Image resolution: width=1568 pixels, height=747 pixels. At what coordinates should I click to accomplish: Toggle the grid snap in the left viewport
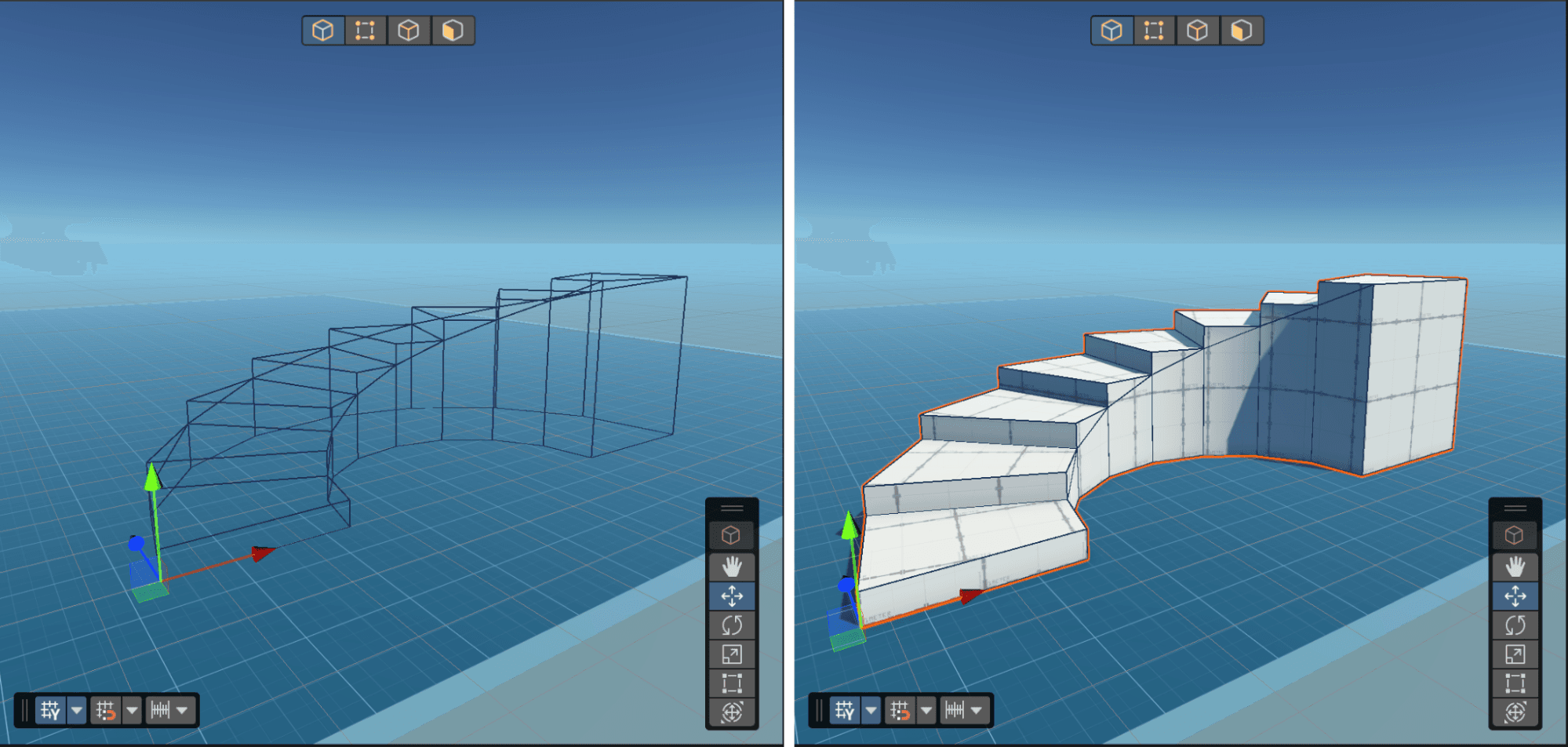coord(51,711)
